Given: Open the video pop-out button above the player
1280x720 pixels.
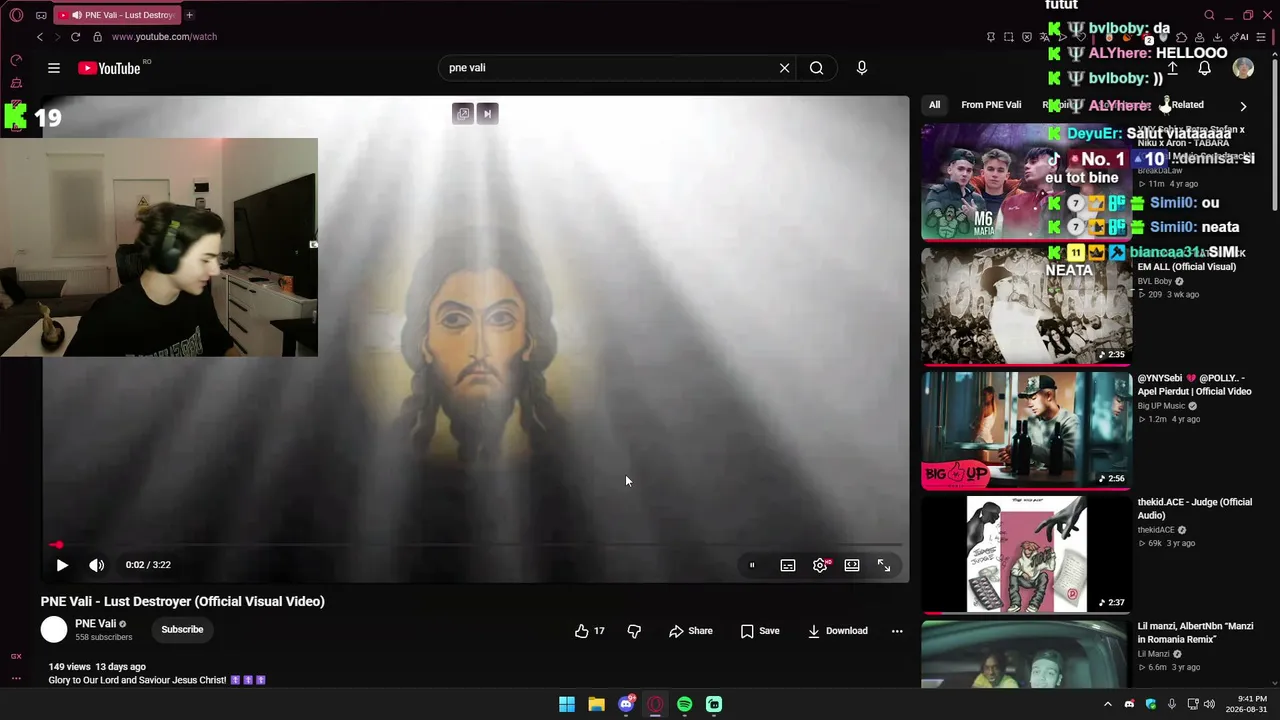Looking at the screenshot, I should (x=463, y=114).
